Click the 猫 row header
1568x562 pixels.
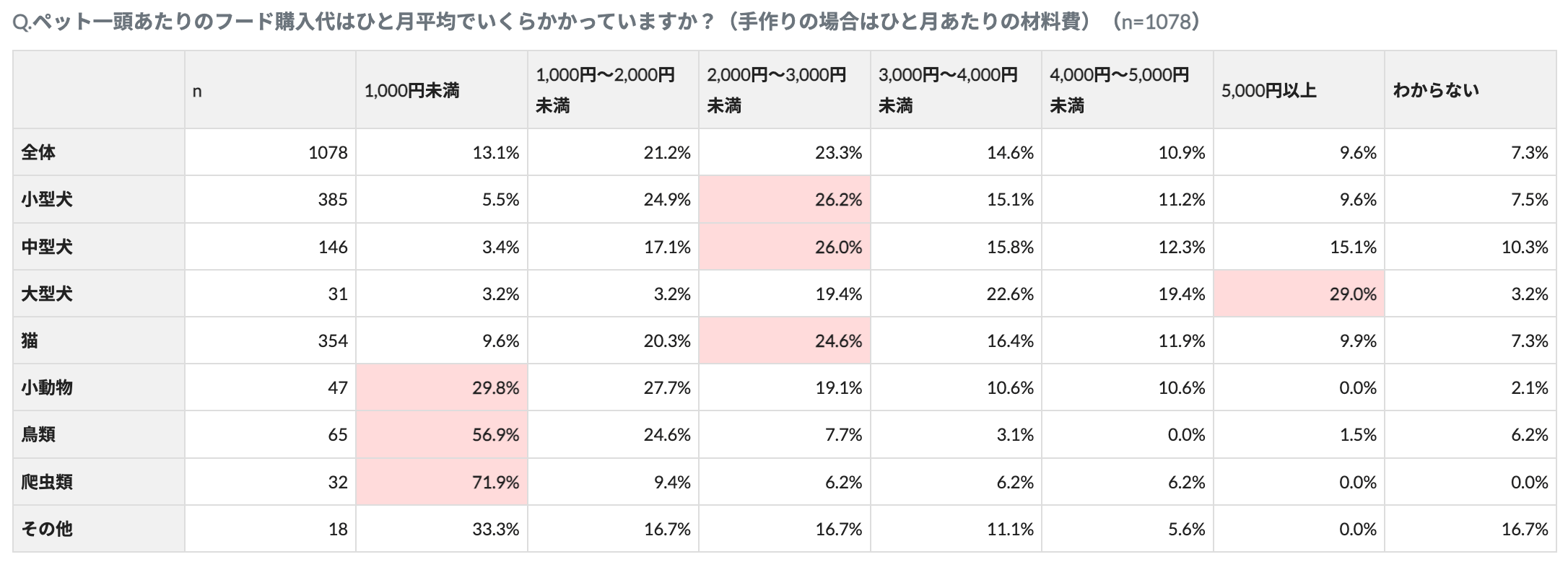pyautogui.click(x=30, y=341)
